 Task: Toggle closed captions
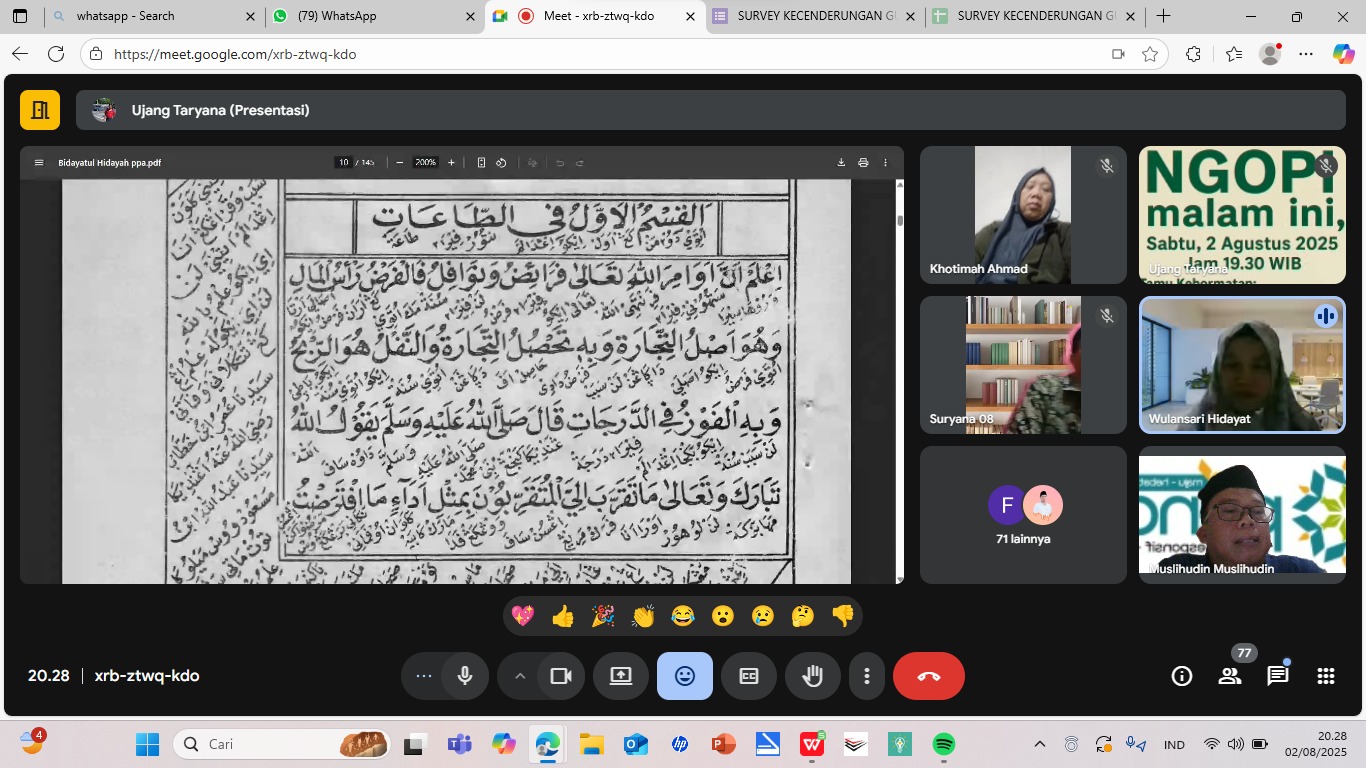[748, 676]
